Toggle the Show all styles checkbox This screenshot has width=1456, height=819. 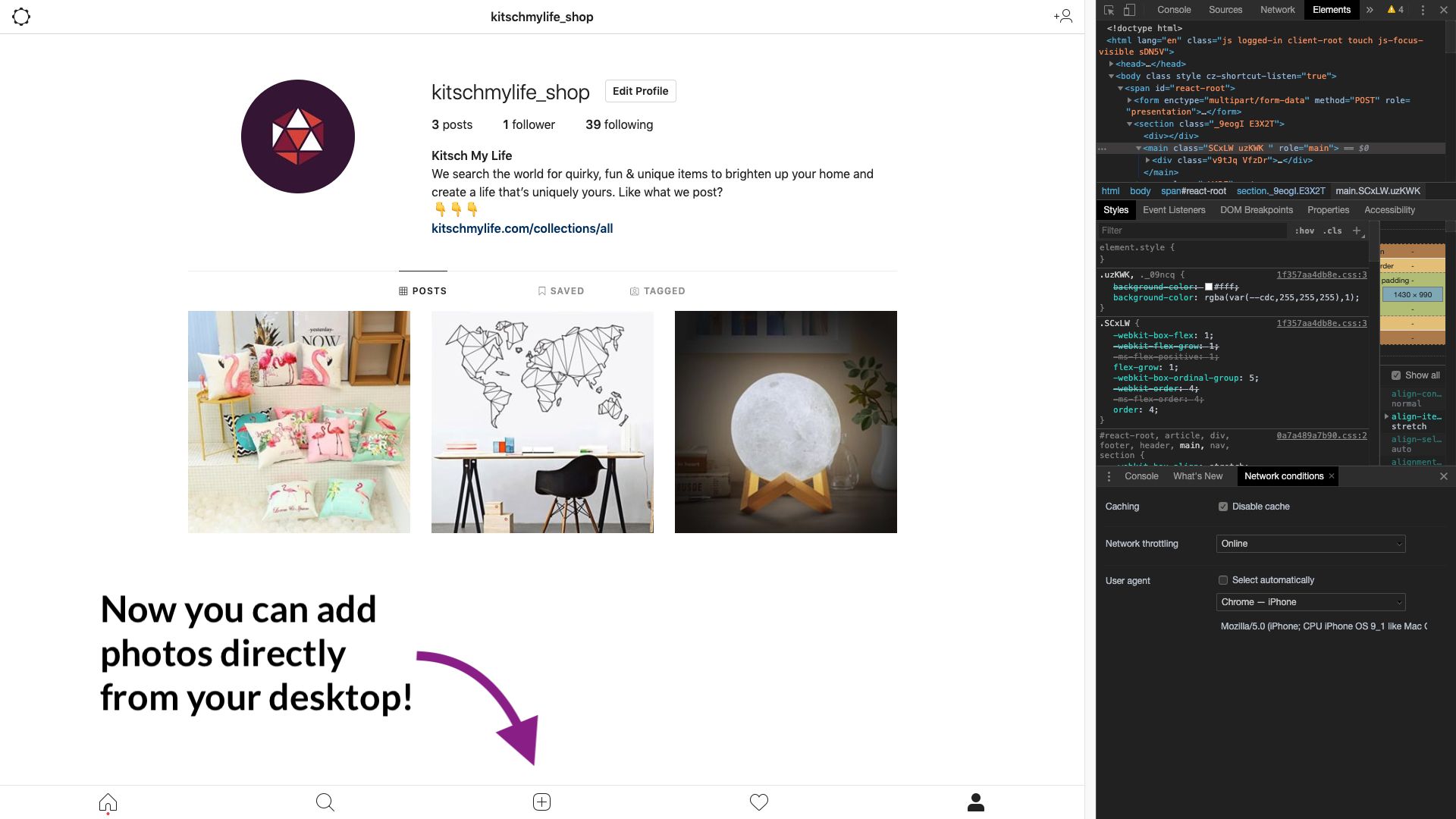[x=1396, y=375]
